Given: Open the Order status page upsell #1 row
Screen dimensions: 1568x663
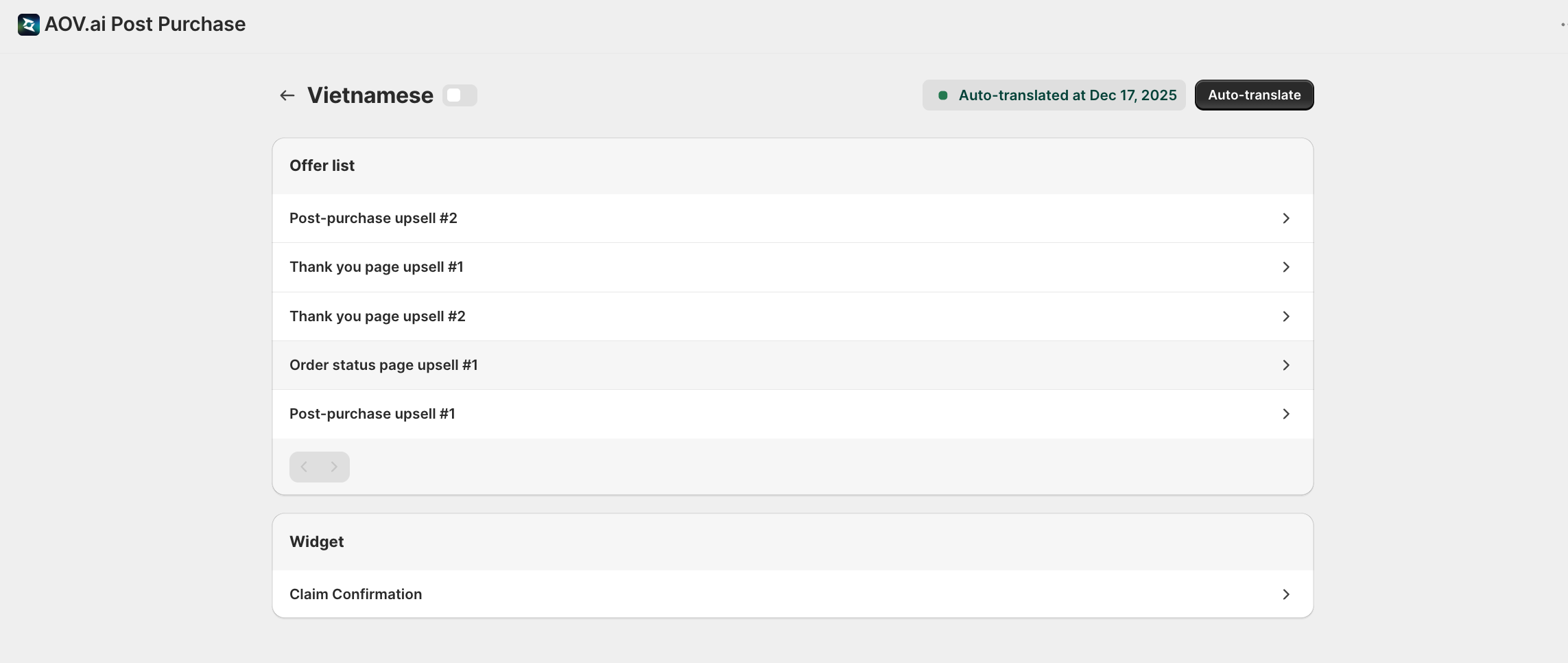Looking at the screenshot, I should point(793,365).
